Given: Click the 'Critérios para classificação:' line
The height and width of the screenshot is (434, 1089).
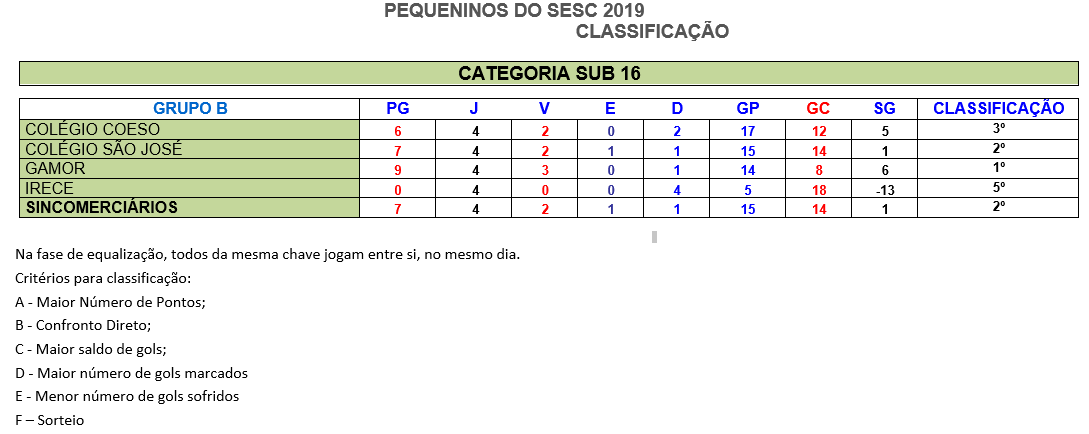Looking at the screenshot, I should tap(103, 278).
